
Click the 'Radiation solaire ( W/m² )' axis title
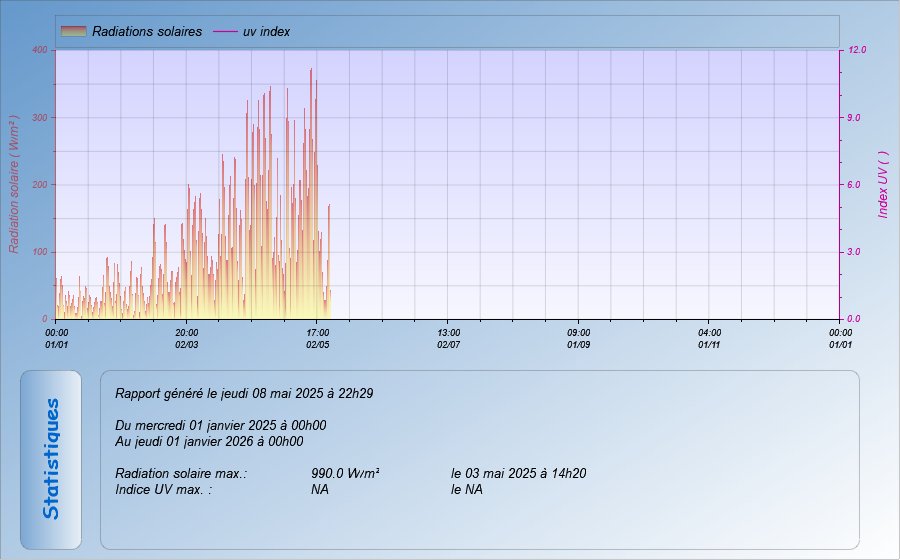click(x=14, y=184)
